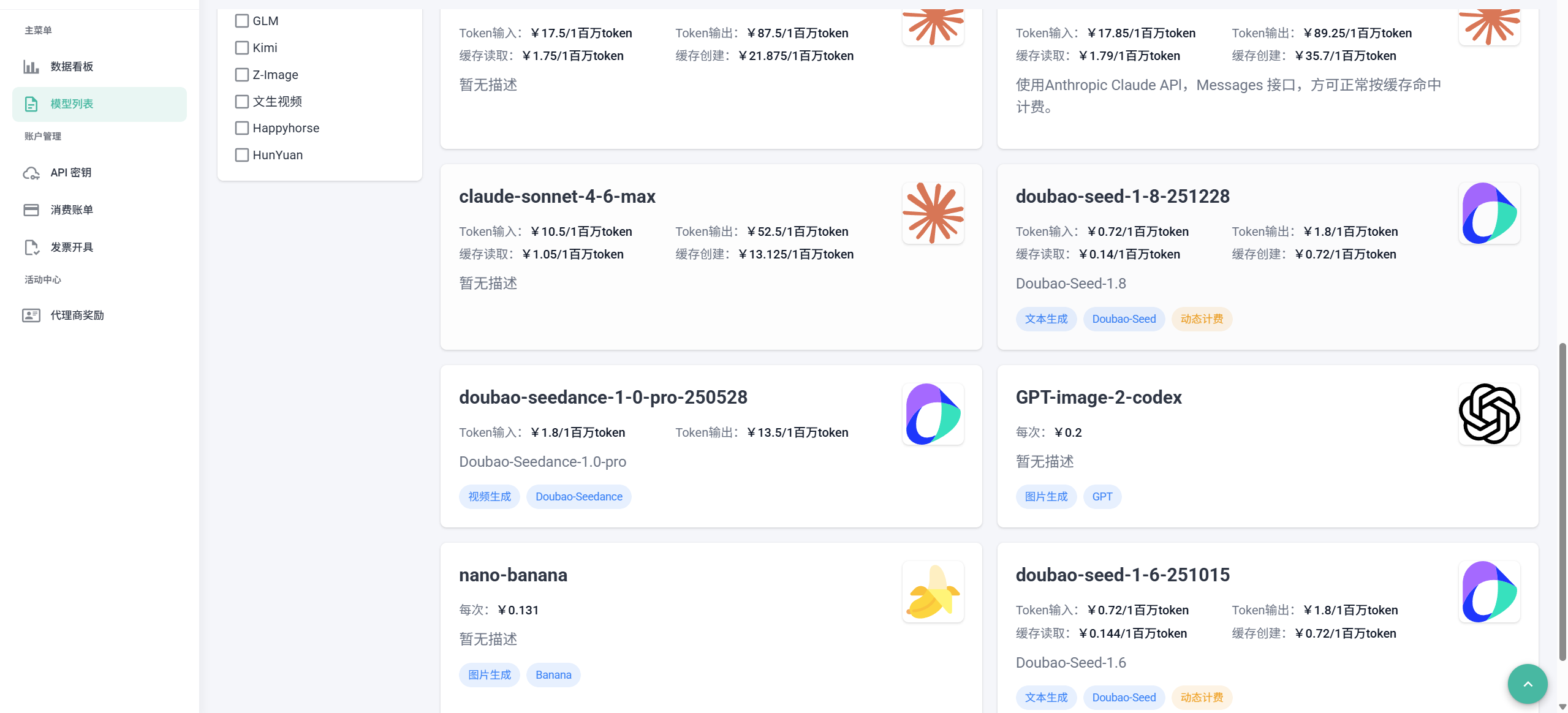
Task: Tick the Kimi filter checkbox
Action: [242, 48]
